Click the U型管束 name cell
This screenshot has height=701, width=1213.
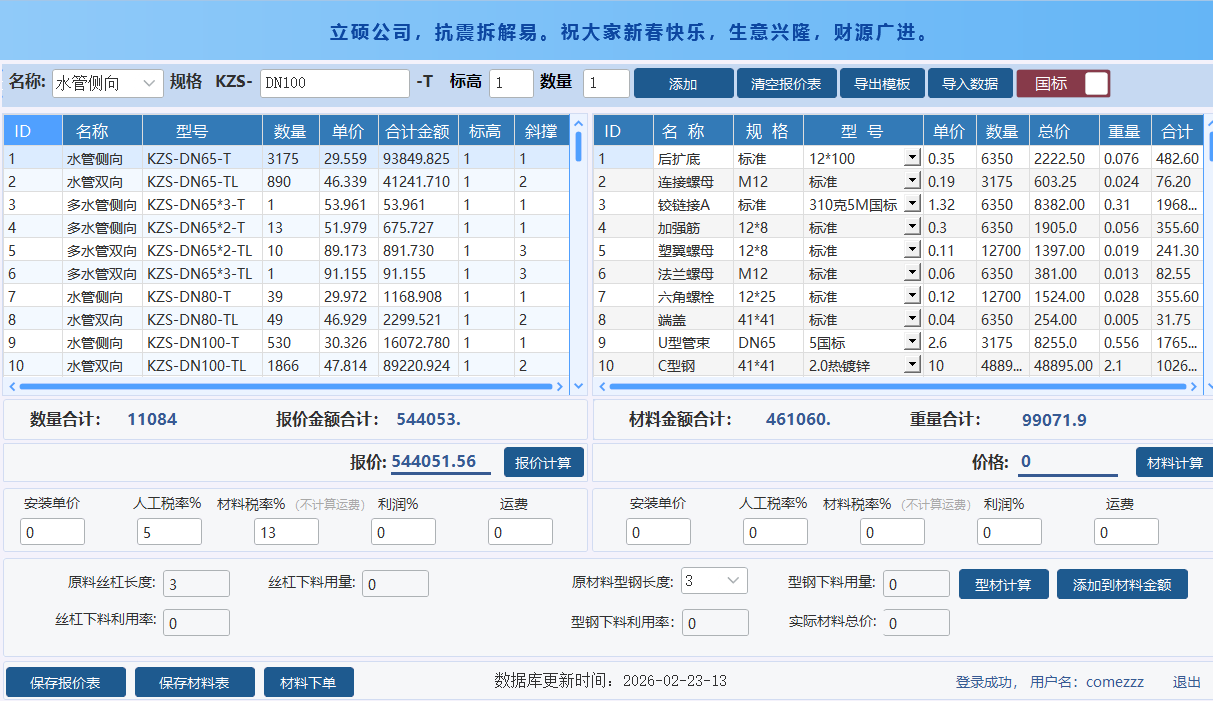693,342
